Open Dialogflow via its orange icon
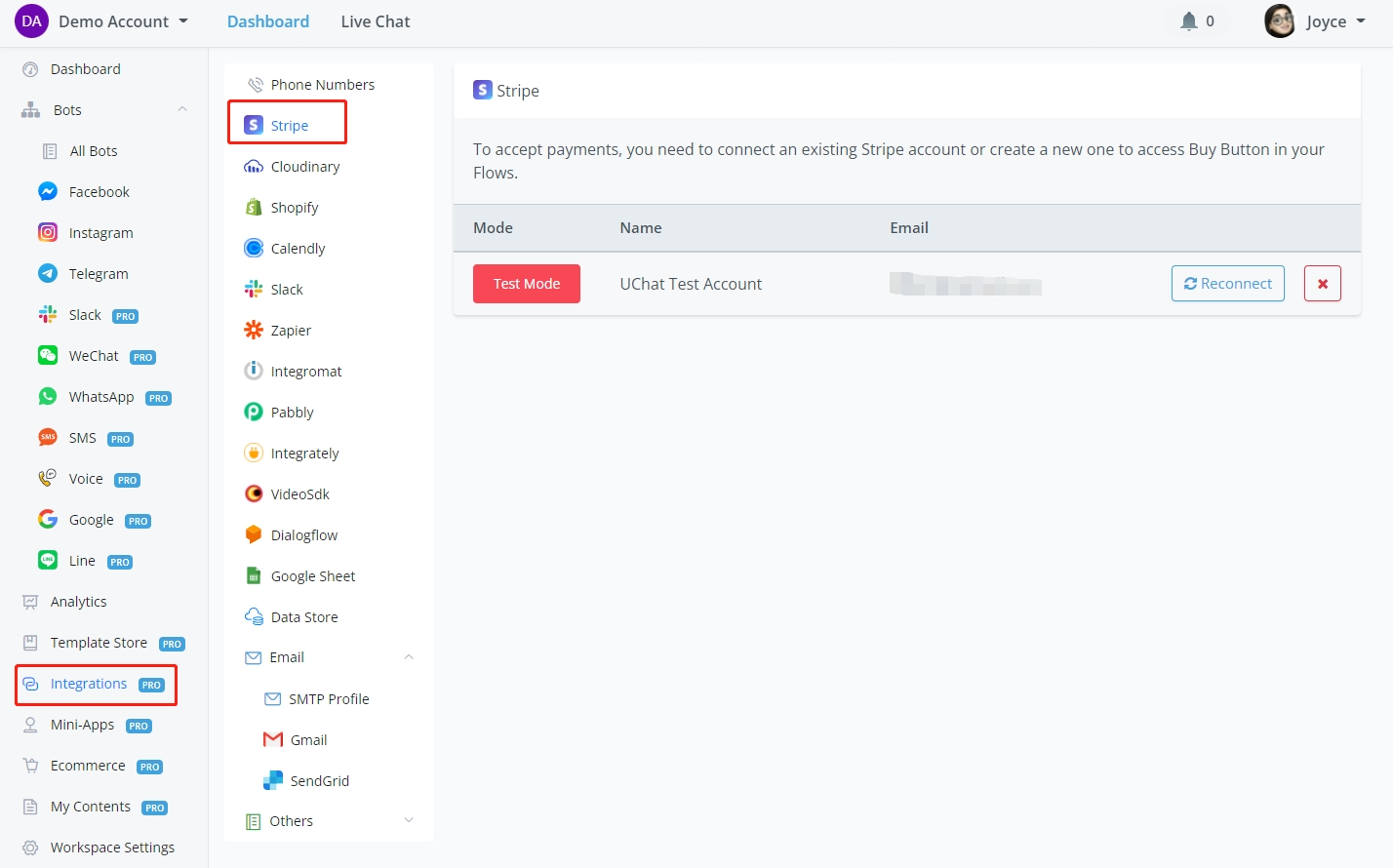This screenshot has width=1393, height=868. [254, 535]
